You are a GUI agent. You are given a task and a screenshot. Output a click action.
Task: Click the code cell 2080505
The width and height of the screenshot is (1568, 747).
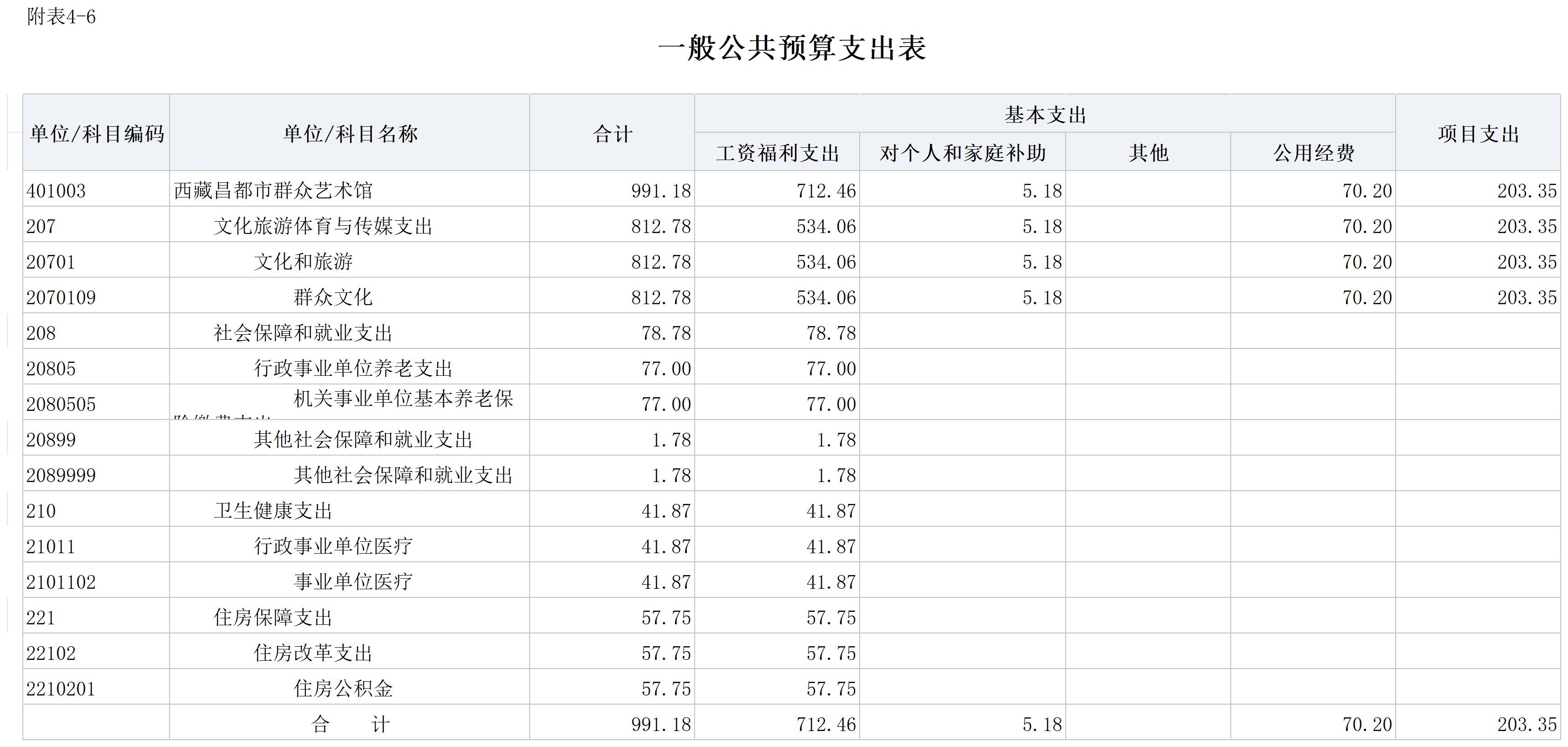coord(61,404)
